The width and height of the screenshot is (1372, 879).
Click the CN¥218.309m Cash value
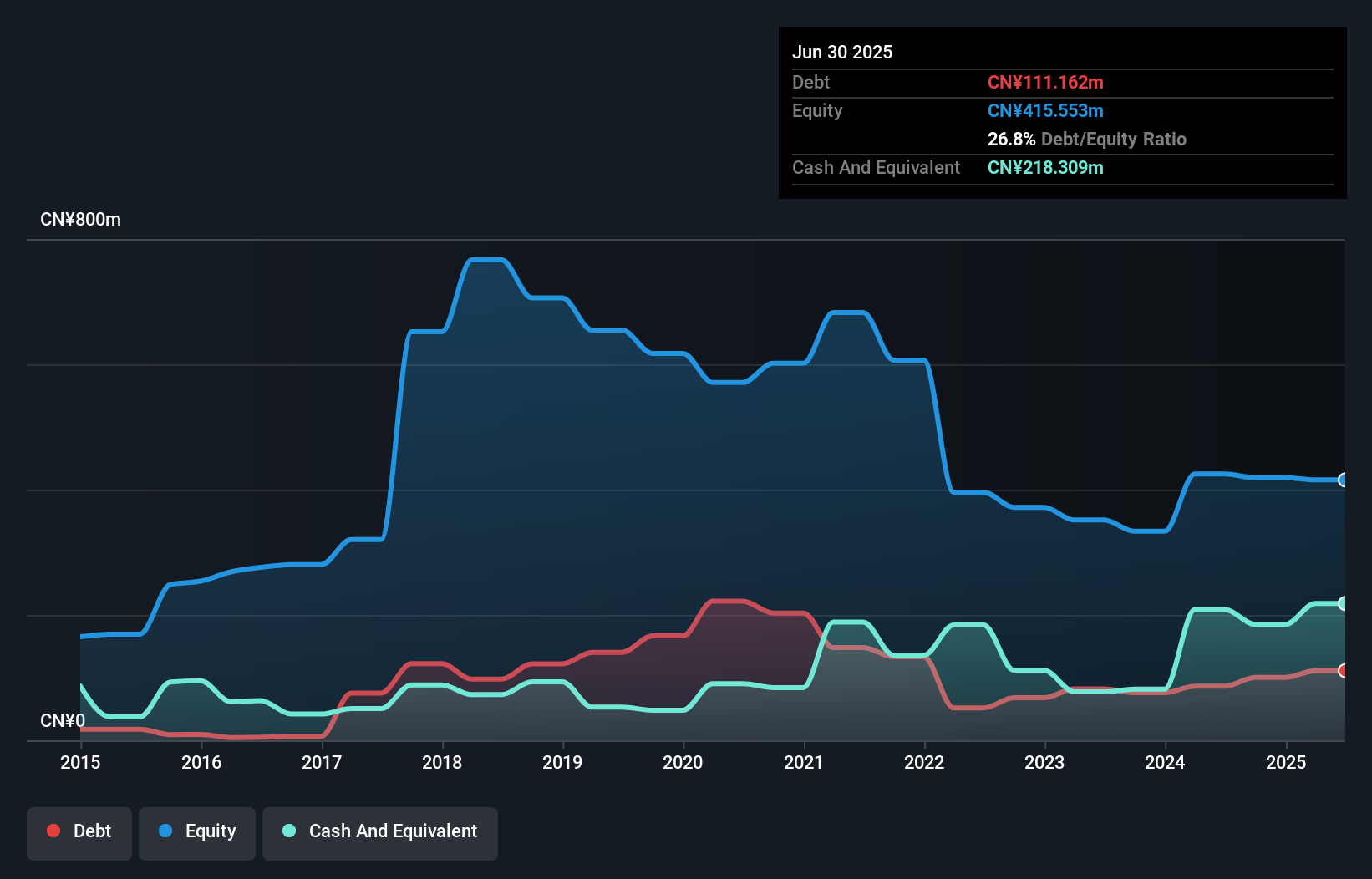coord(1045,167)
